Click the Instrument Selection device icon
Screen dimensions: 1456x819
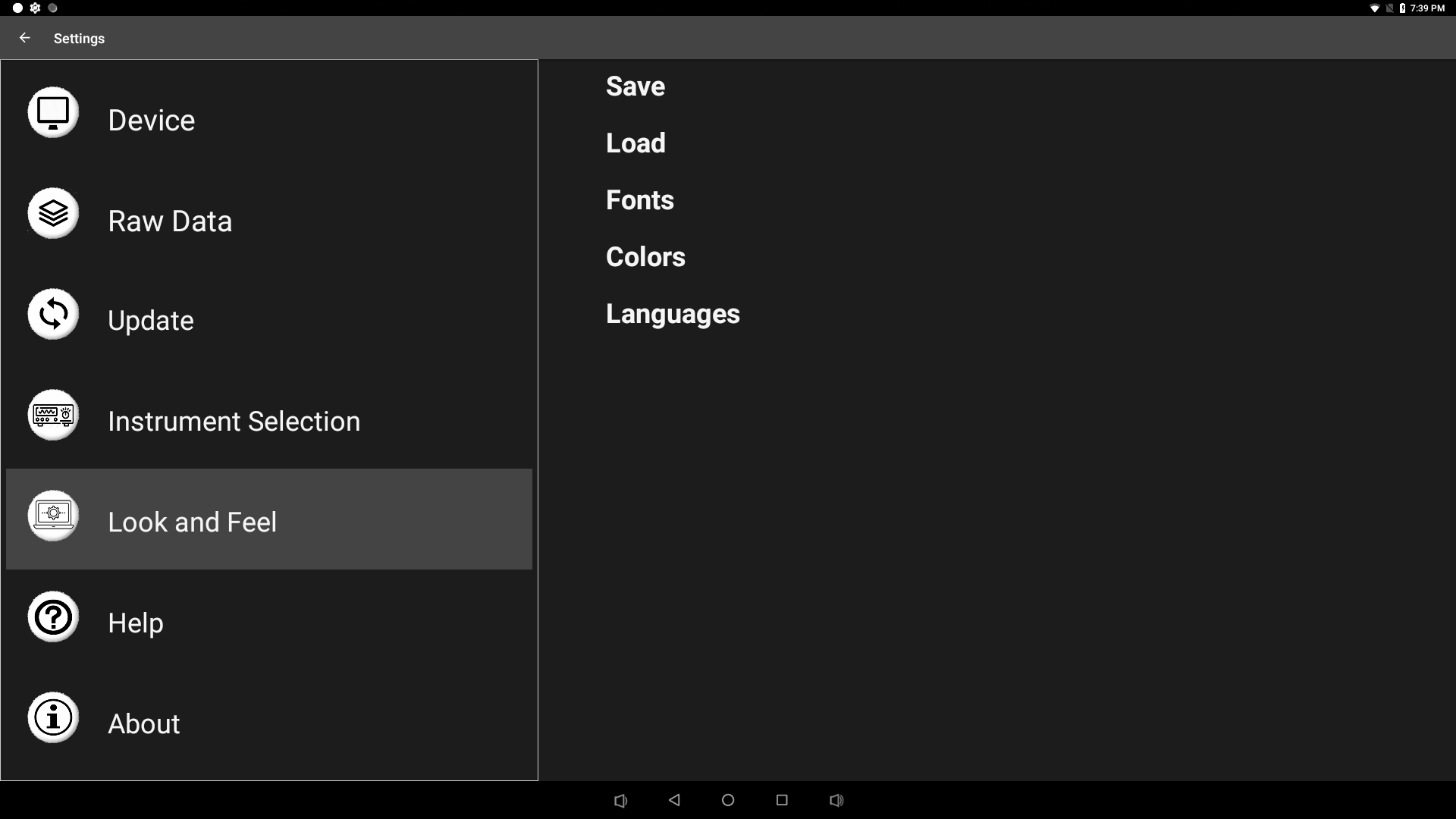[x=53, y=415]
